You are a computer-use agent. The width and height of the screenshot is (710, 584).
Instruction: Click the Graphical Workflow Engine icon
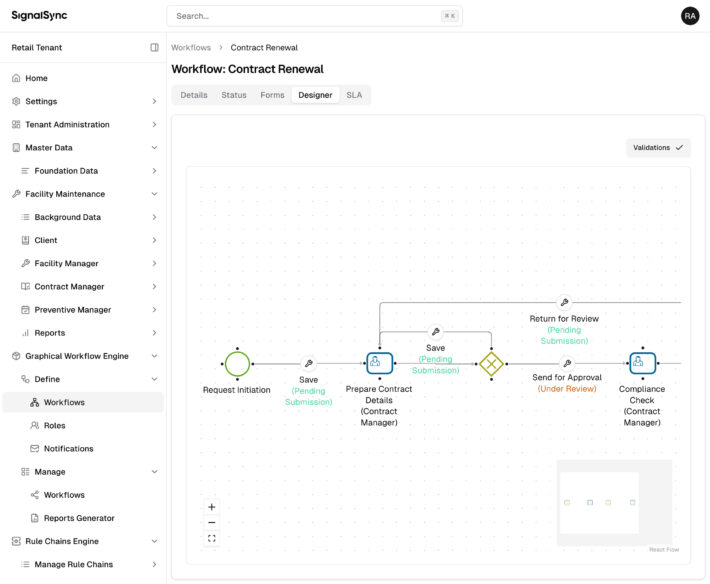pos(16,356)
